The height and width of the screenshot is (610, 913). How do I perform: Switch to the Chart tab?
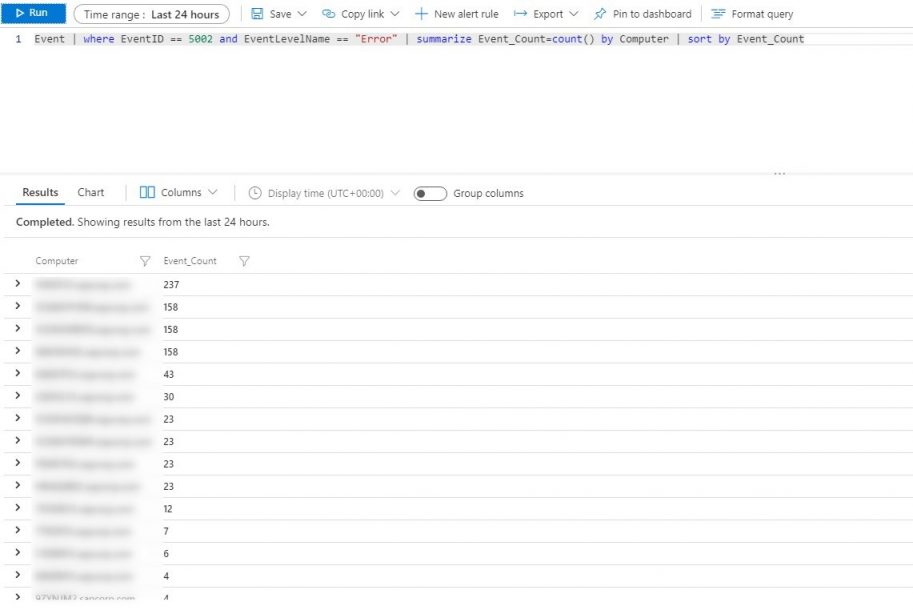pos(91,192)
